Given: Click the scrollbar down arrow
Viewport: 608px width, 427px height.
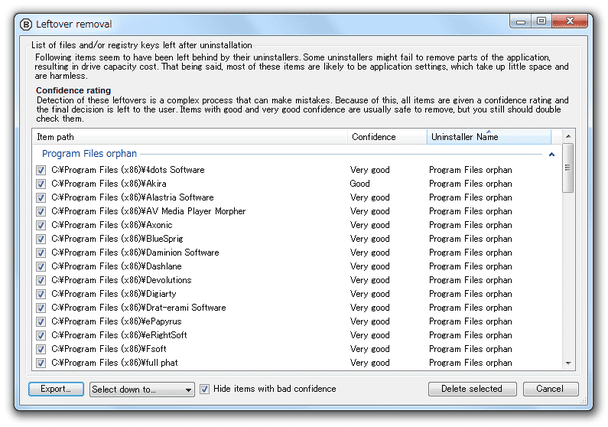Looking at the screenshot, I should coord(568,363).
